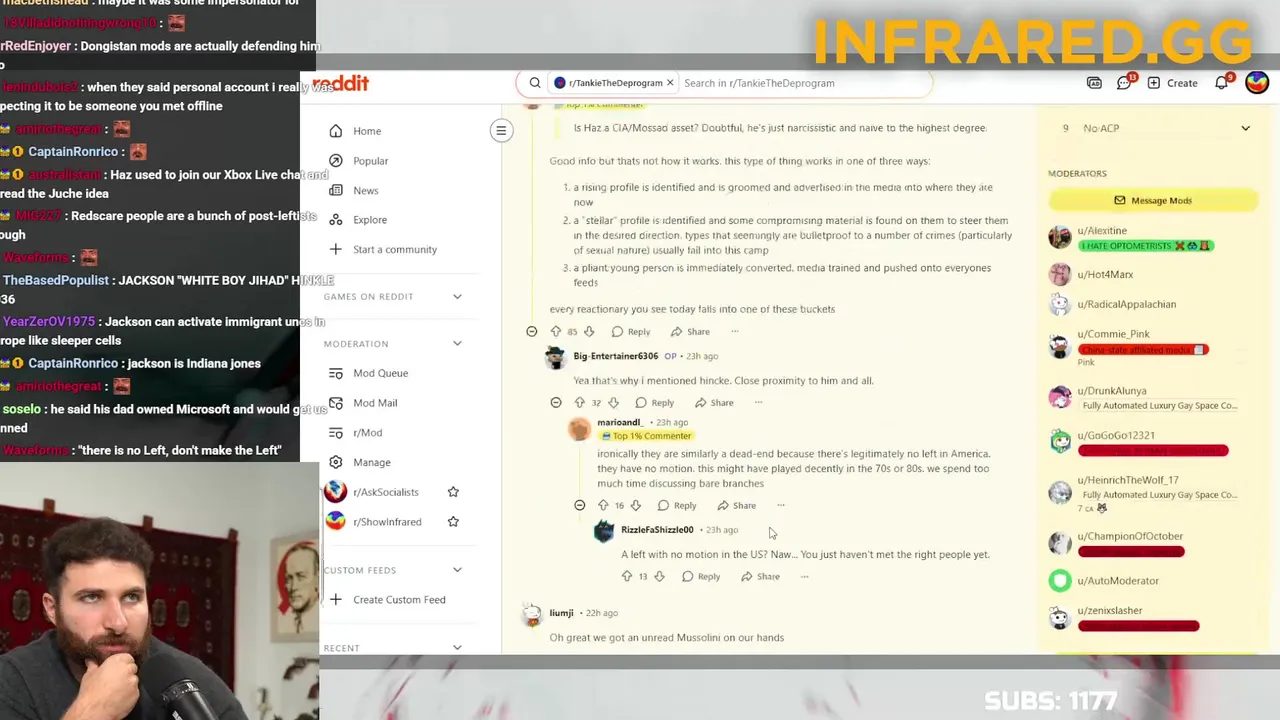Open Mod Mail
The width and height of the screenshot is (1280, 720).
[375, 403]
